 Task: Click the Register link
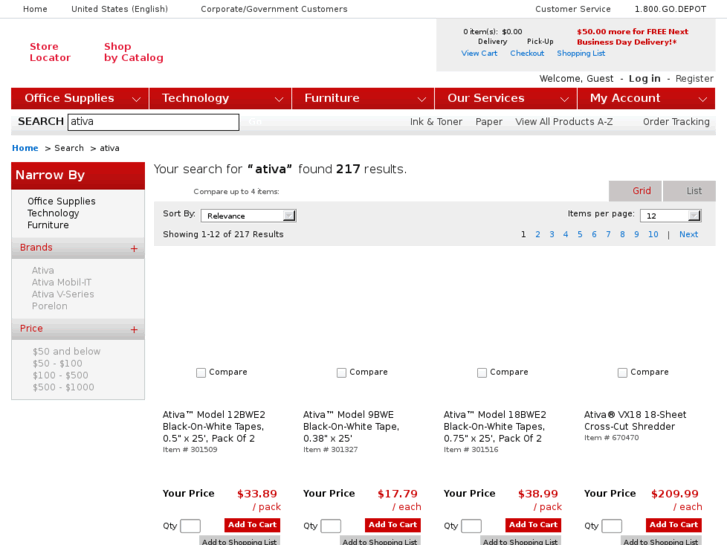(694, 78)
